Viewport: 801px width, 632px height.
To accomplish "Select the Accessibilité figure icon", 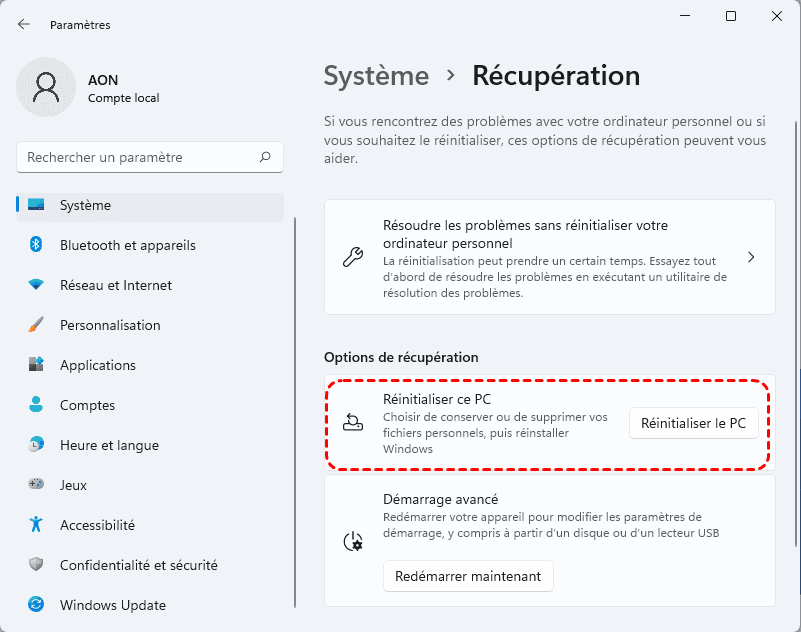I will pos(36,525).
